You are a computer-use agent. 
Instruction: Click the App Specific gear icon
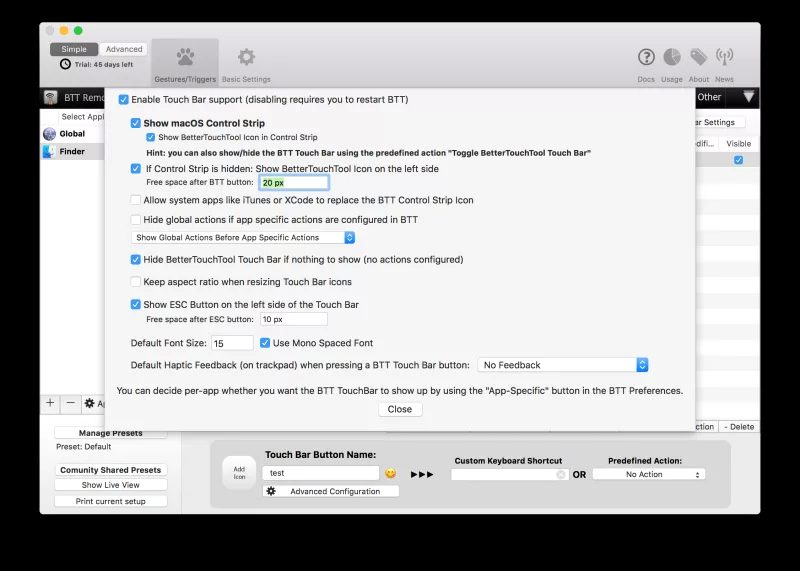pos(89,403)
